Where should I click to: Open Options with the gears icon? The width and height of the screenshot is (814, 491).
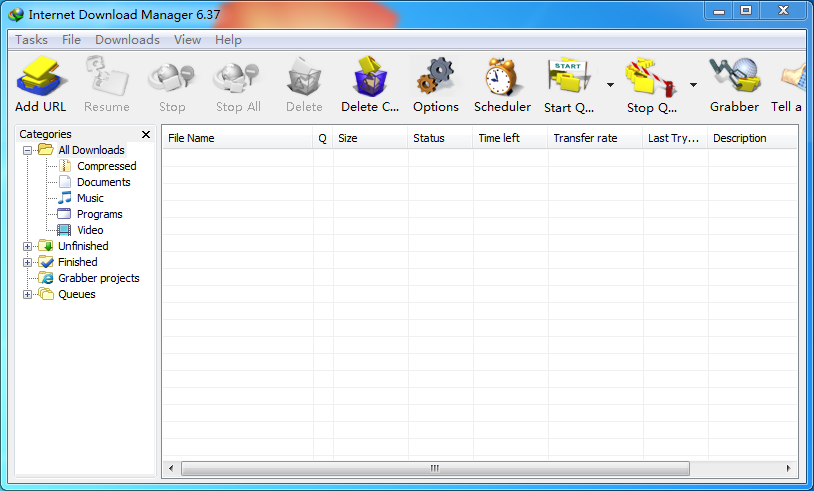436,77
